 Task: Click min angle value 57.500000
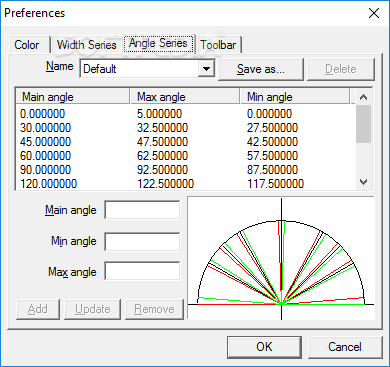coord(272,156)
